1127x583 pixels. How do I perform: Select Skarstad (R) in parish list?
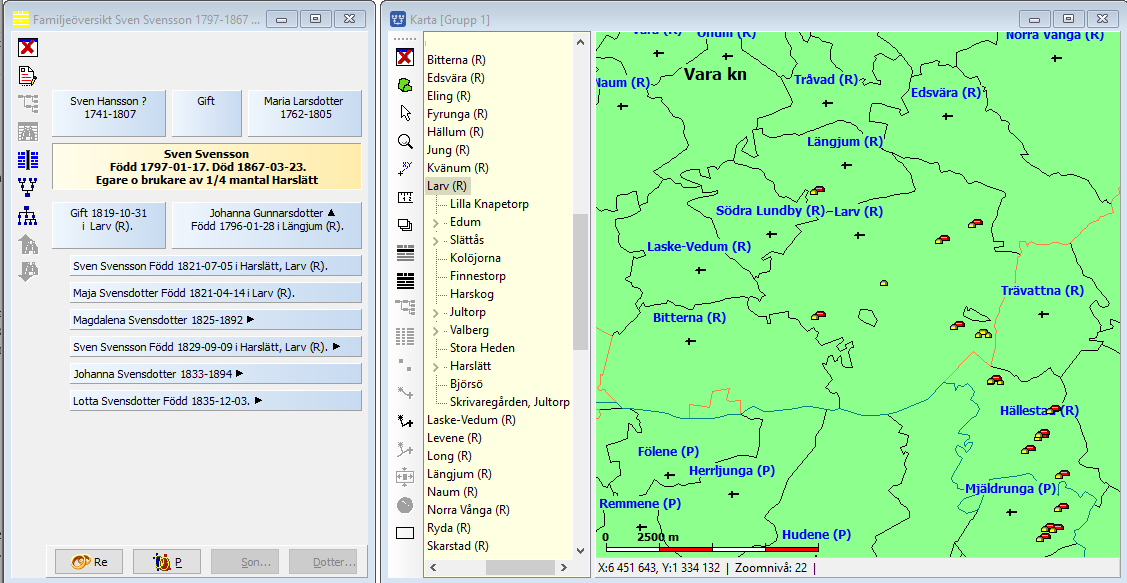458,546
